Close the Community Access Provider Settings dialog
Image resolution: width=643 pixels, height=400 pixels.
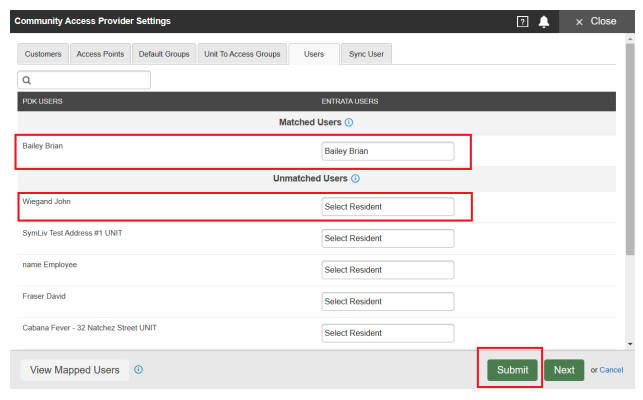coord(596,21)
